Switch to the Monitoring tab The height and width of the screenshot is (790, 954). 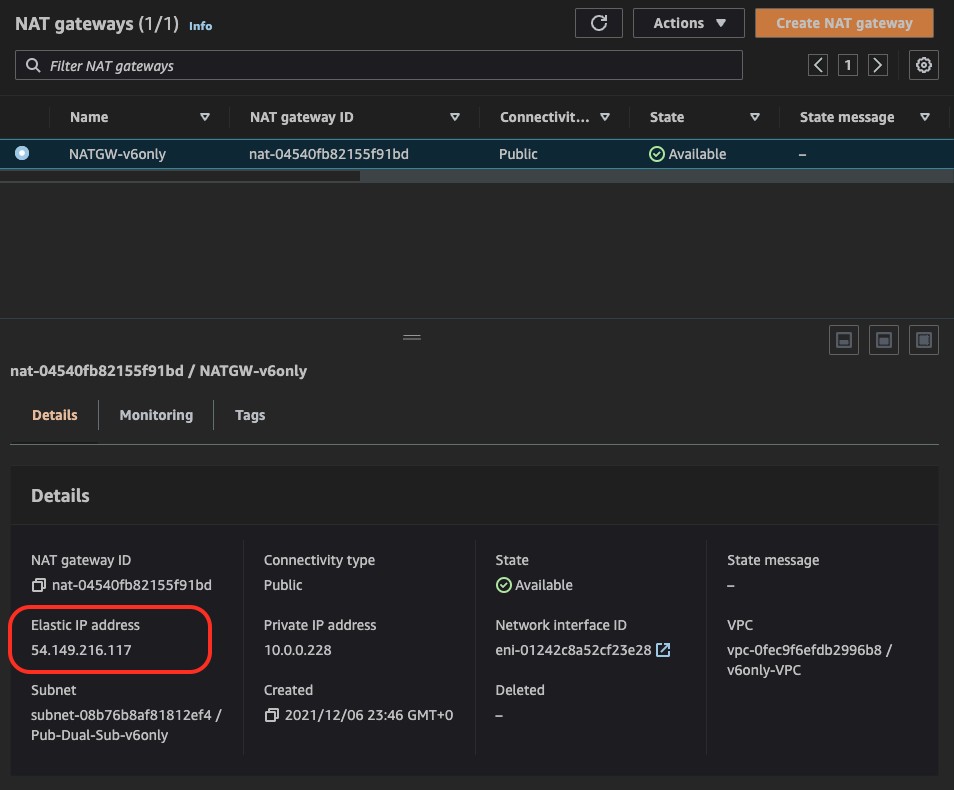pyautogui.click(x=156, y=415)
